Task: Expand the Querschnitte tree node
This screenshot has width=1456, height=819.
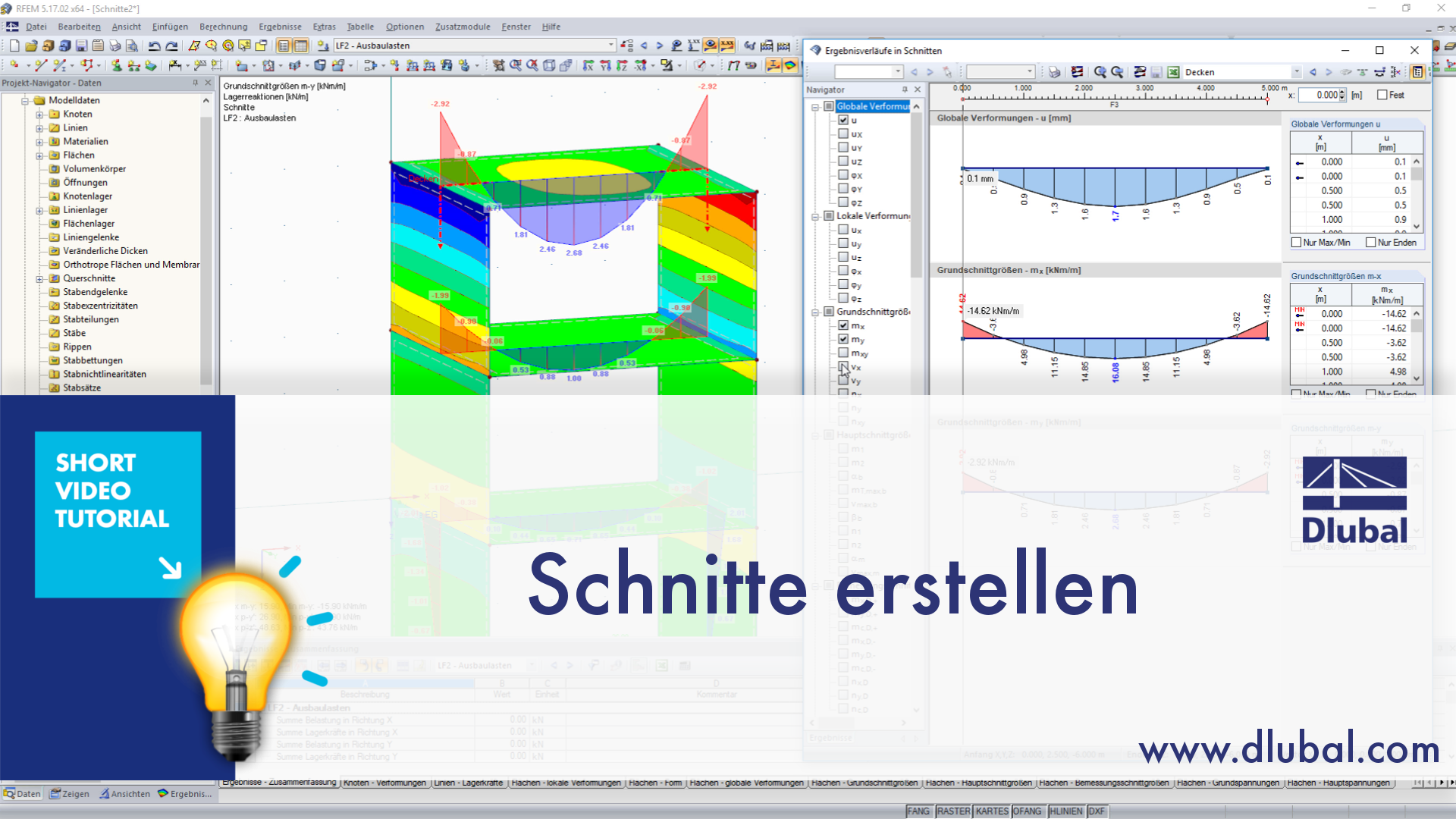Action: click(39, 279)
